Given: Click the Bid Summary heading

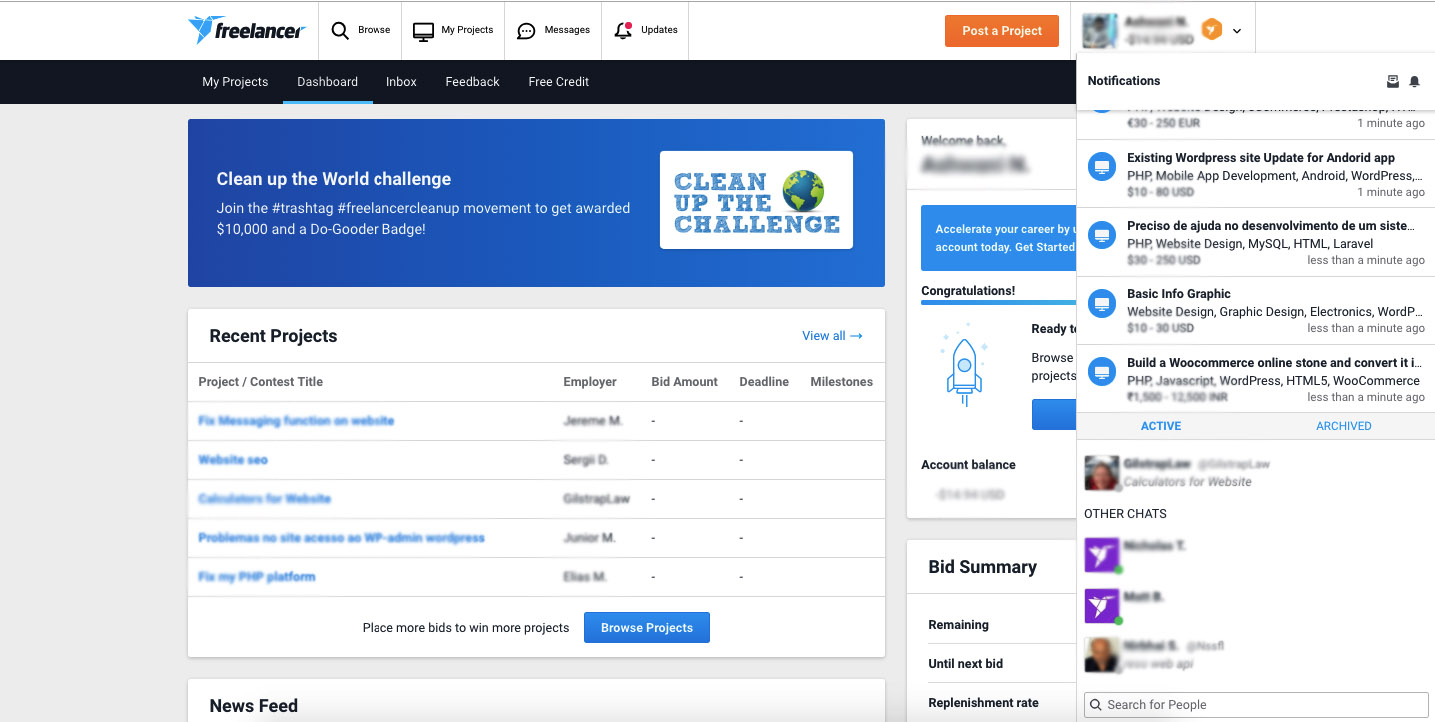Looking at the screenshot, I should [982, 567].
